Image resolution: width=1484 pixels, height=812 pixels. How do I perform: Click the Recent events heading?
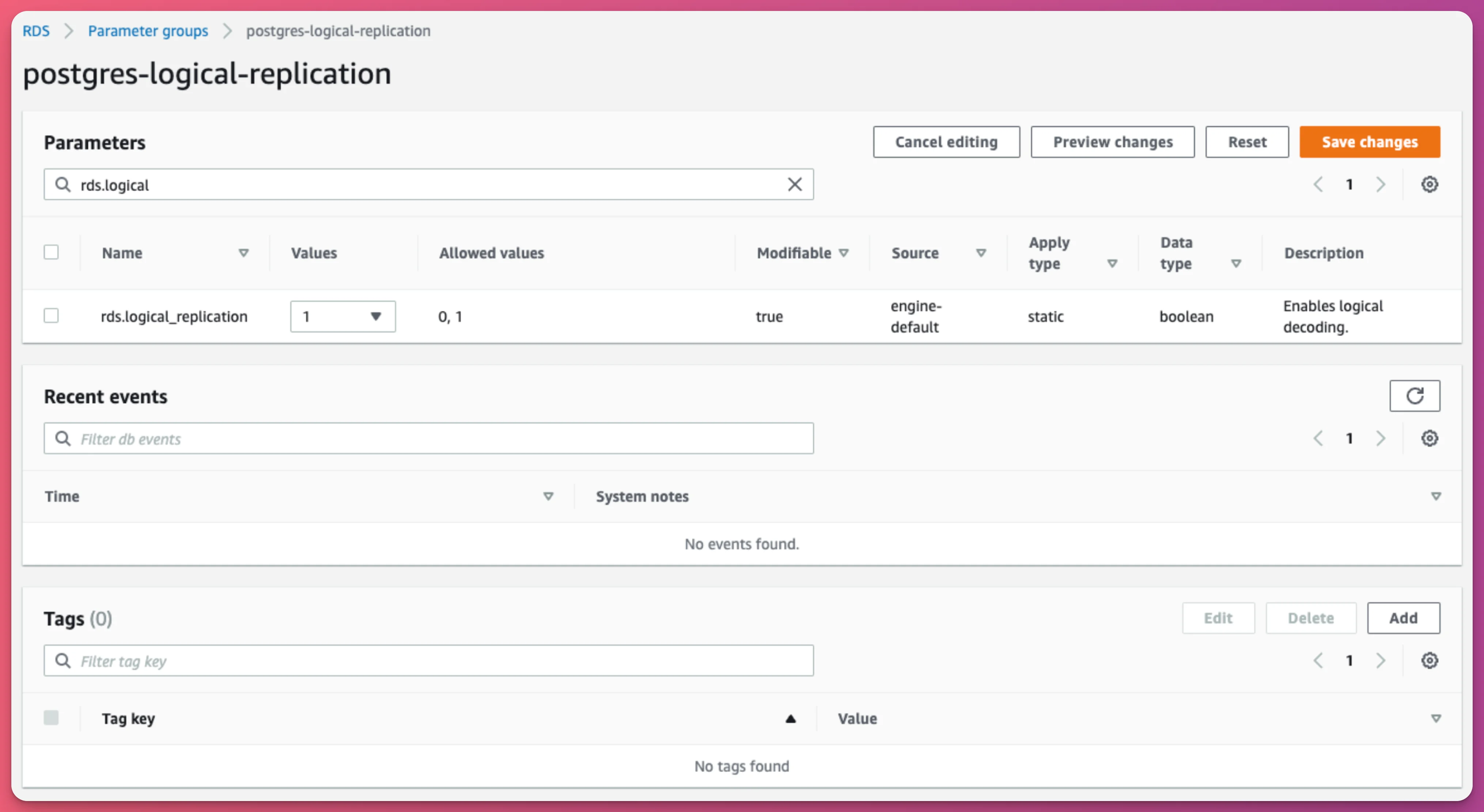105,396
